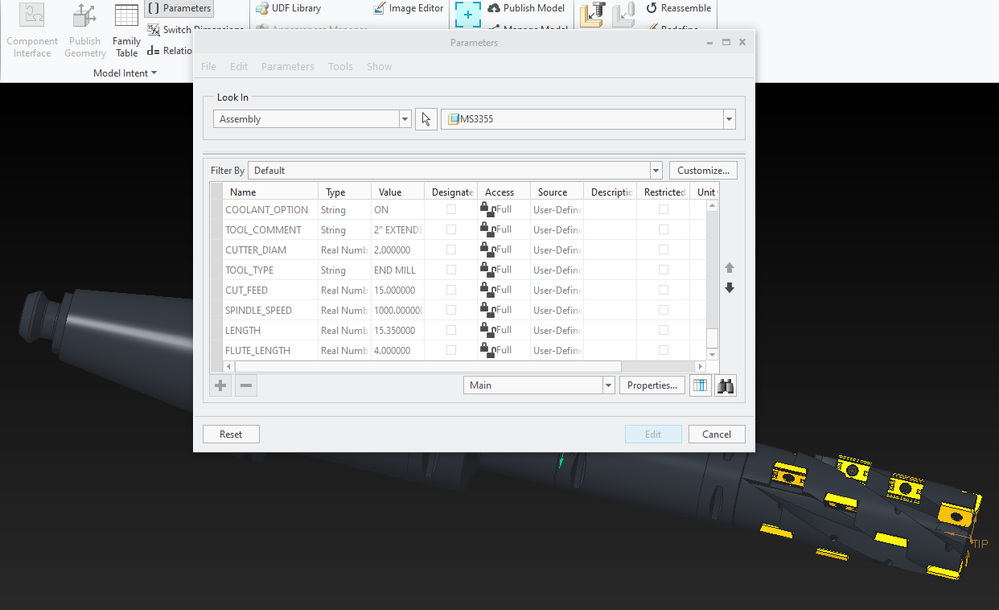
Task: Open the Edit menu in Parameters dialog
Action: 239,66
